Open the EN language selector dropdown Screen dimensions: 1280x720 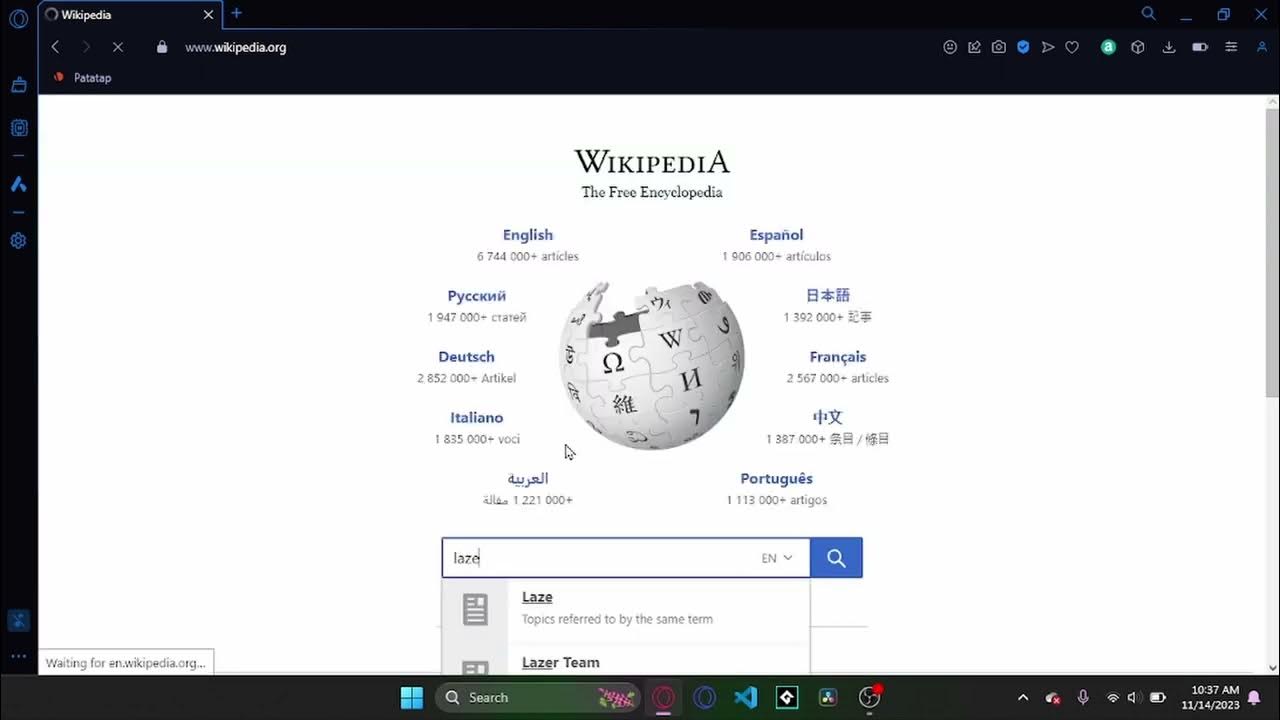tap(777, 558)
